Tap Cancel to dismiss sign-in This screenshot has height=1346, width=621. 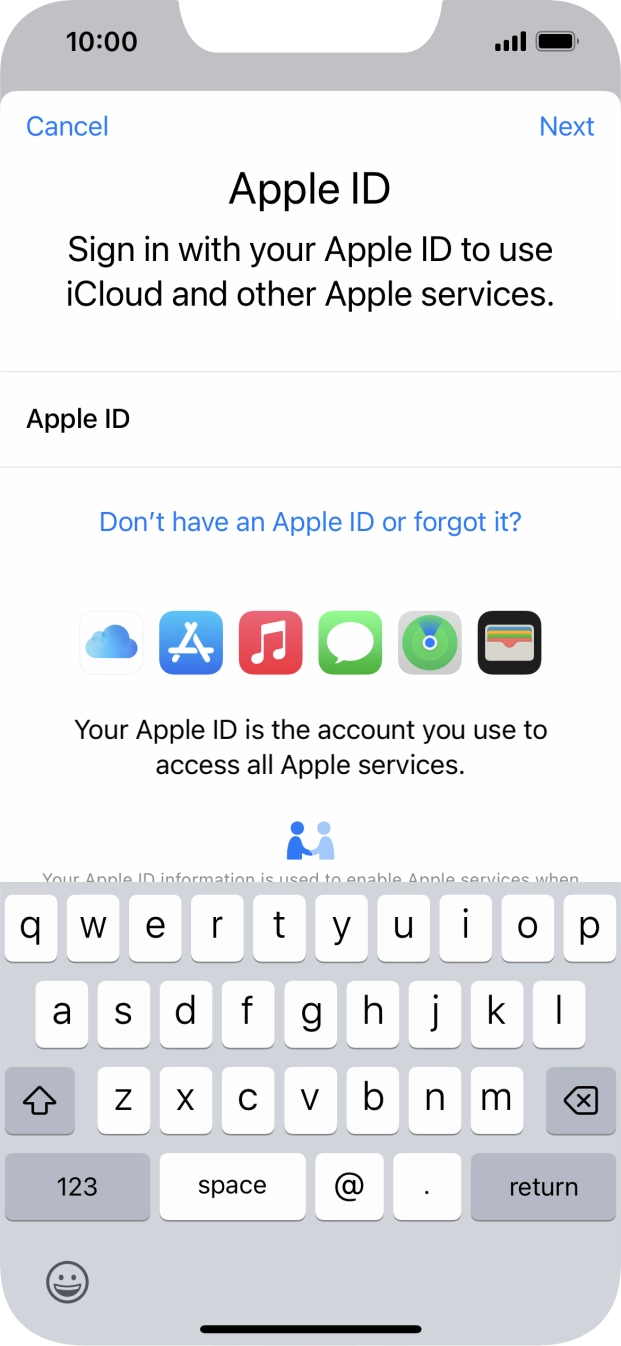click(x=67, y=126)
